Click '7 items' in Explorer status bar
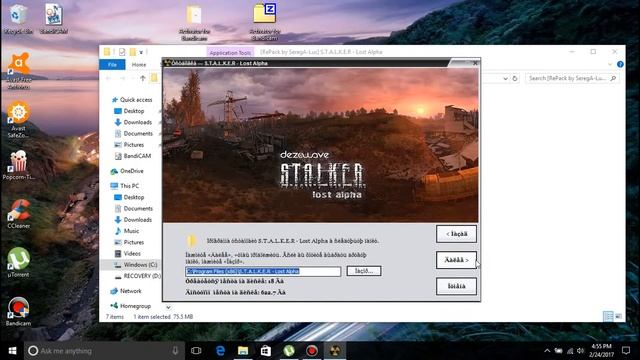The width and height of the screenshot is (640, 360). coord(115,317)
